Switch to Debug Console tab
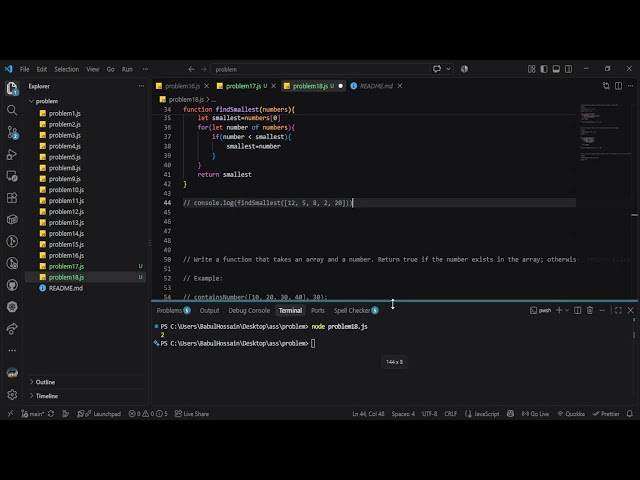The width and height of the screenshot is (640, 480). 249,310
